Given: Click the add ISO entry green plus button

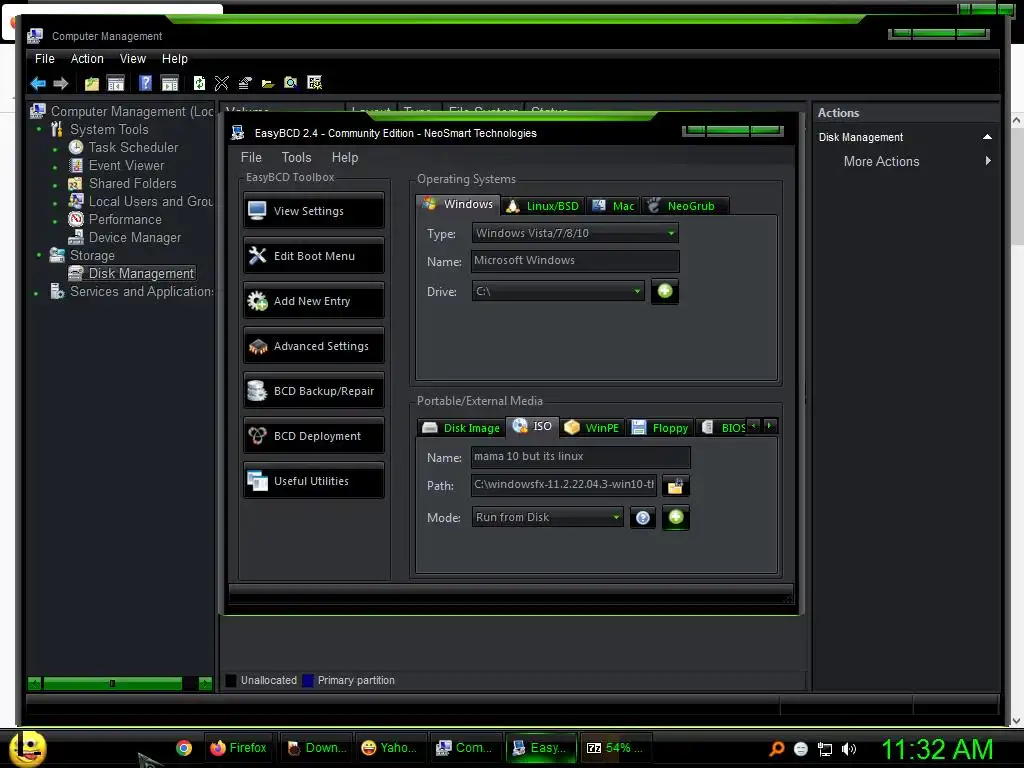Looking at the screenshot, I should 676,517.
